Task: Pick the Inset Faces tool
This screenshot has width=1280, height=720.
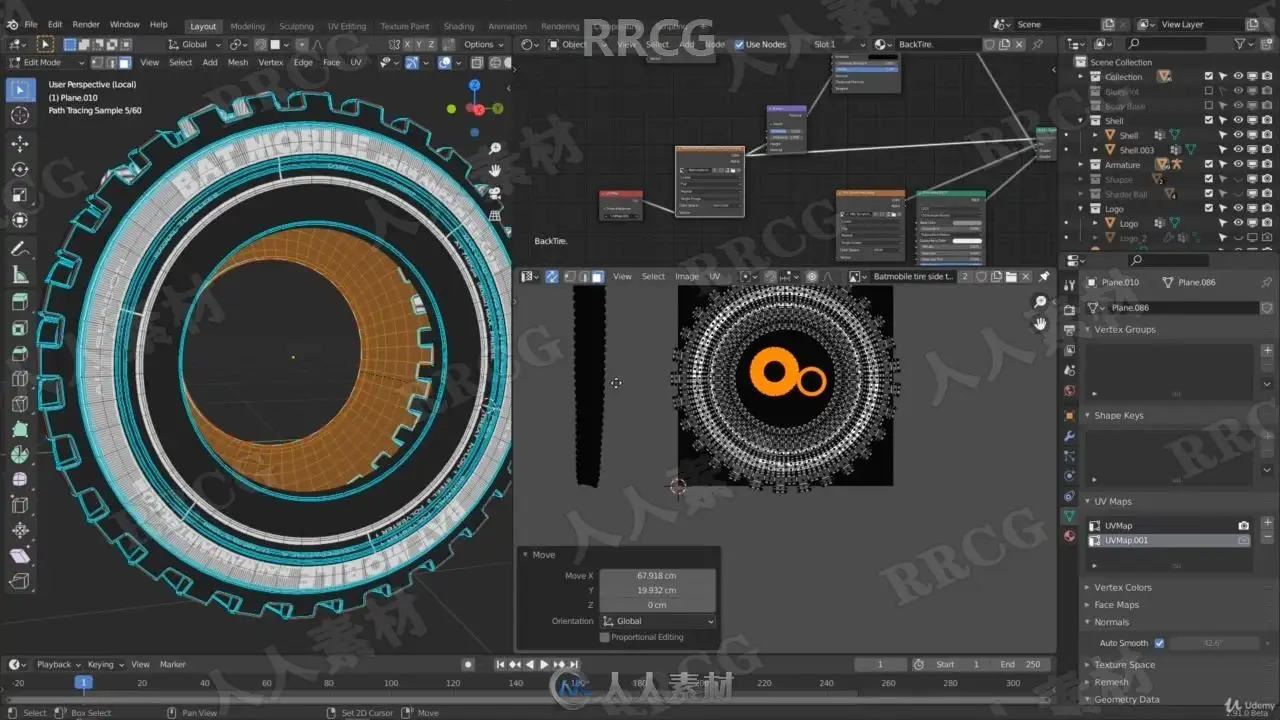Action: click(x=19, y=329)
